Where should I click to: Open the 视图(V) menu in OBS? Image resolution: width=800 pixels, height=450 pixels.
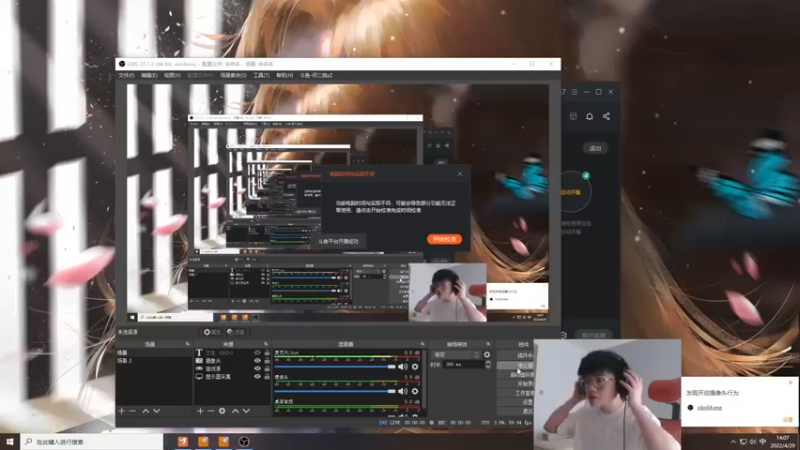(172, 75)
